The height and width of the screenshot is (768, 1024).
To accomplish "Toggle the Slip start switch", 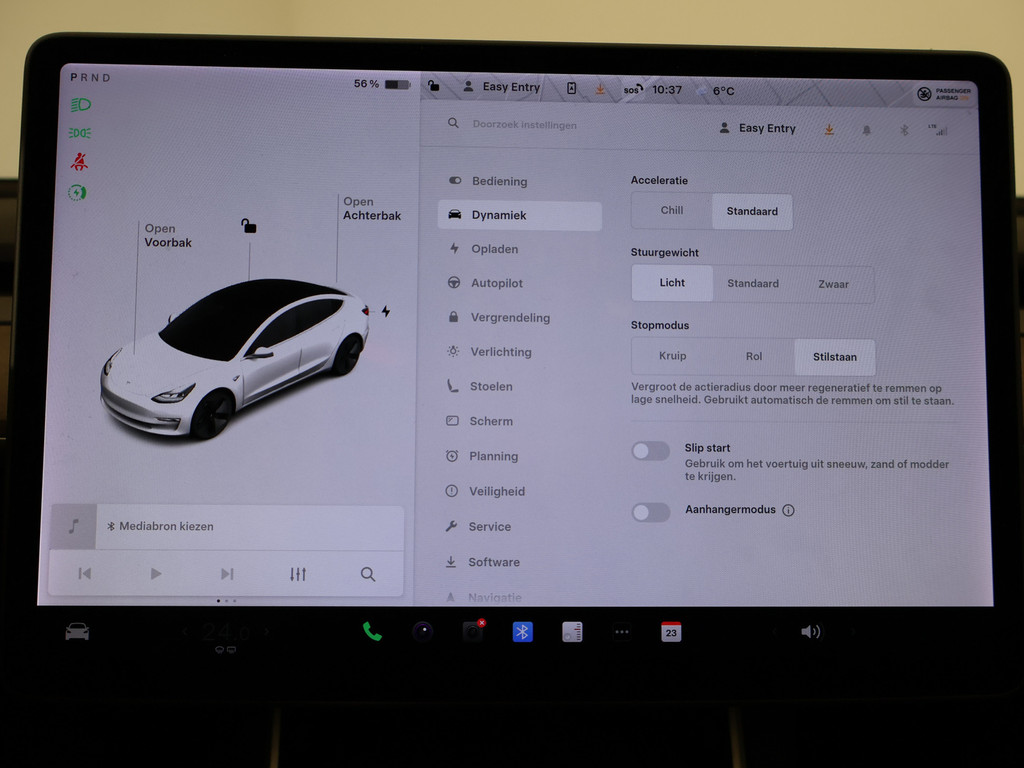I will 651,451.
